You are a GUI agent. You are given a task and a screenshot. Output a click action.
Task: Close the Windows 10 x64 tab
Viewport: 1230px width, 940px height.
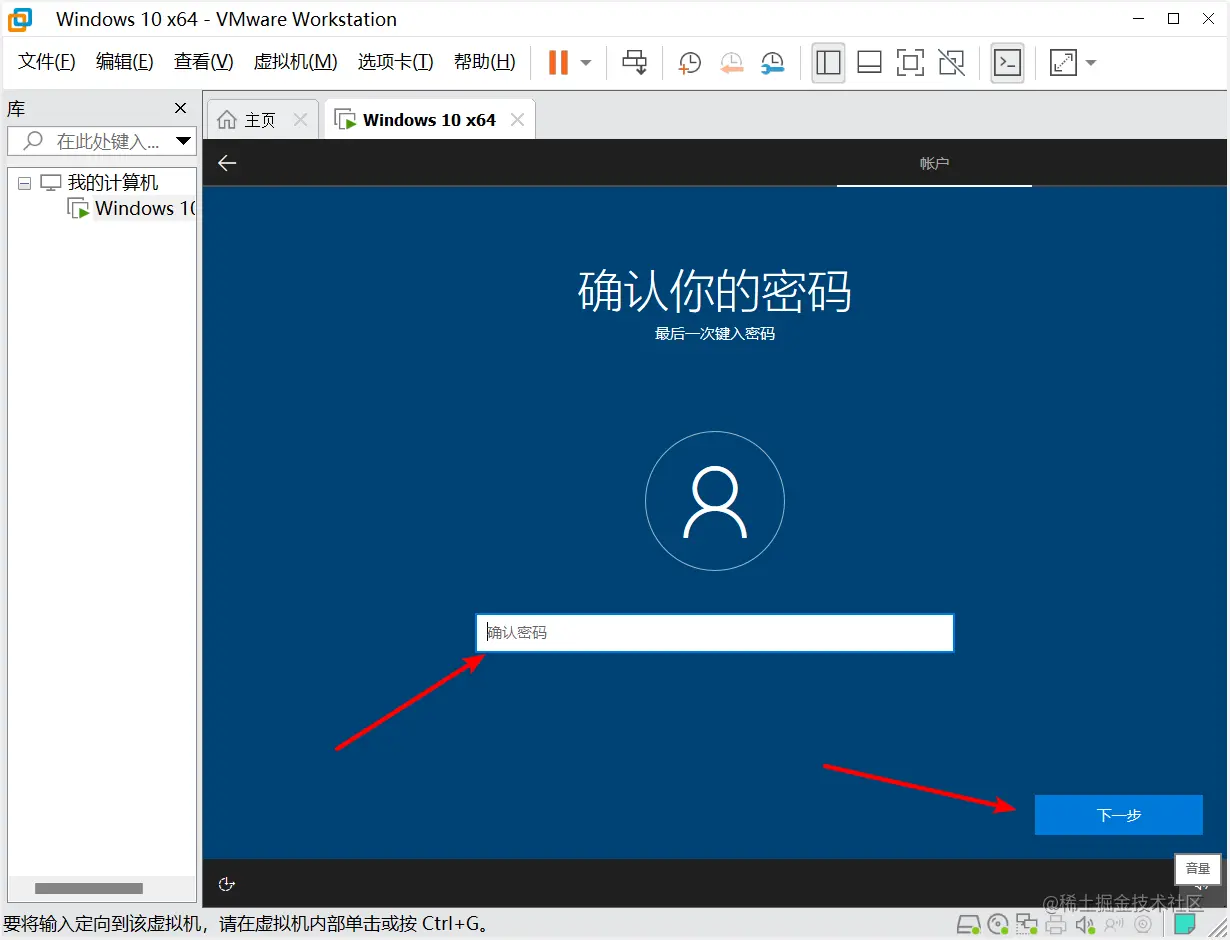[x=517, y=120]
